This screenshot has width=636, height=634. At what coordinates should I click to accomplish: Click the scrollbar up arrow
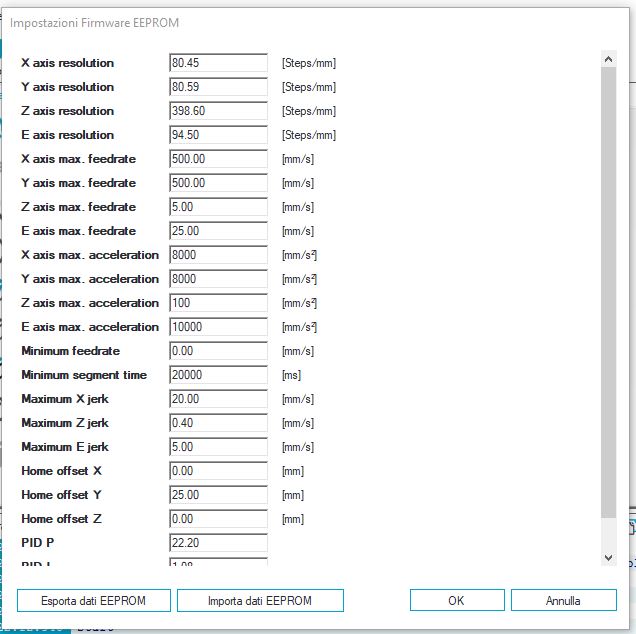click(x=608, y=59)
